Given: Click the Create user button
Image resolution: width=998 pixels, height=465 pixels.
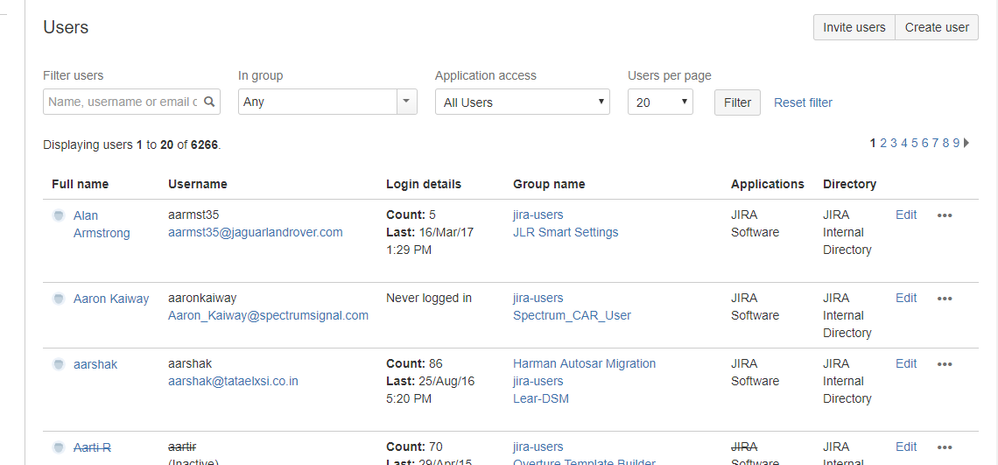Looking at the screenshot, I should (937, 27).
